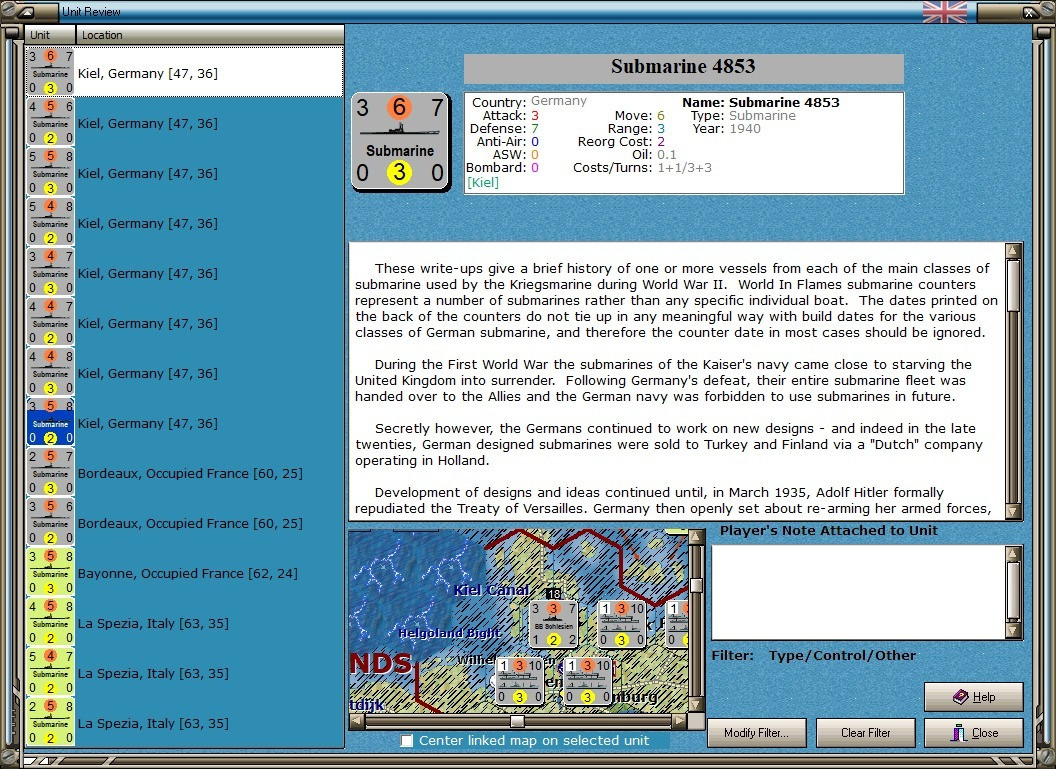The width and height of the screenshot is (1056, 769).
Task: Click the Defense value 7
Action: (535, 129)
